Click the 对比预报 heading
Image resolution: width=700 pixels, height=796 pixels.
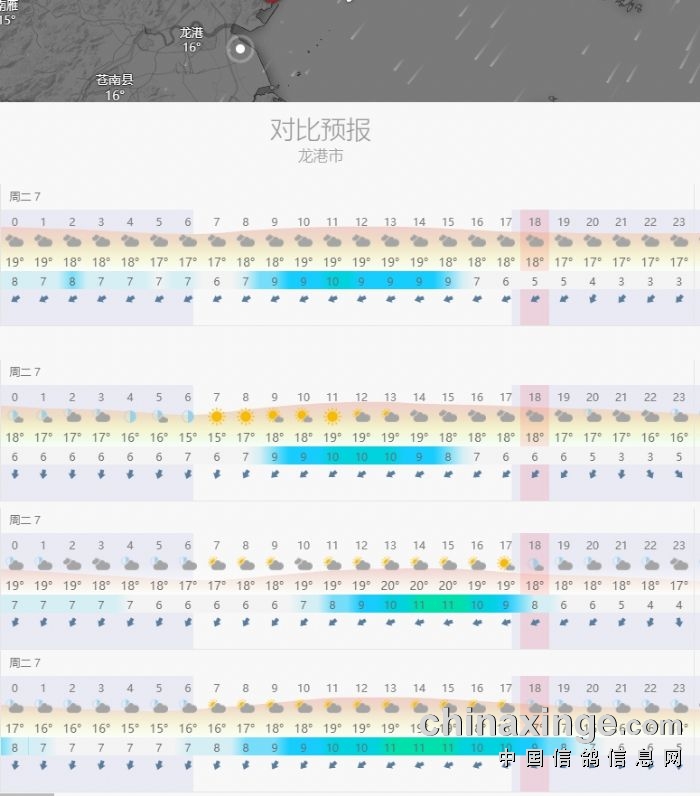[x=320, y=129]
